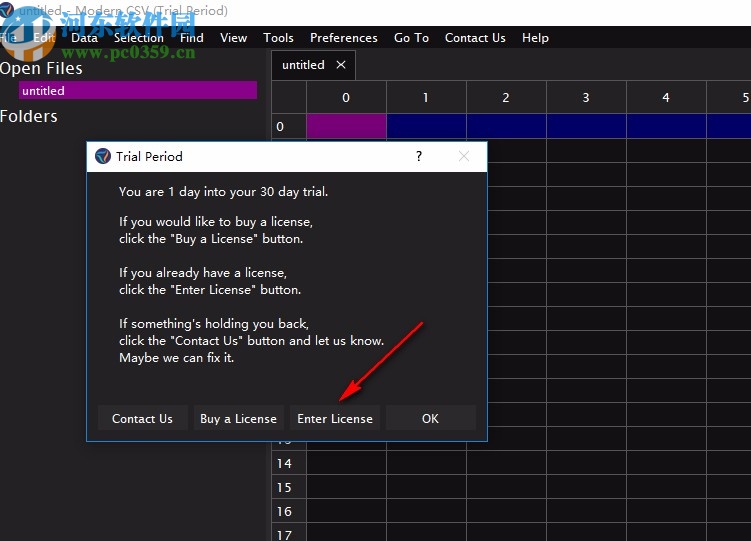Select the untitled tab

coord(303,65)
